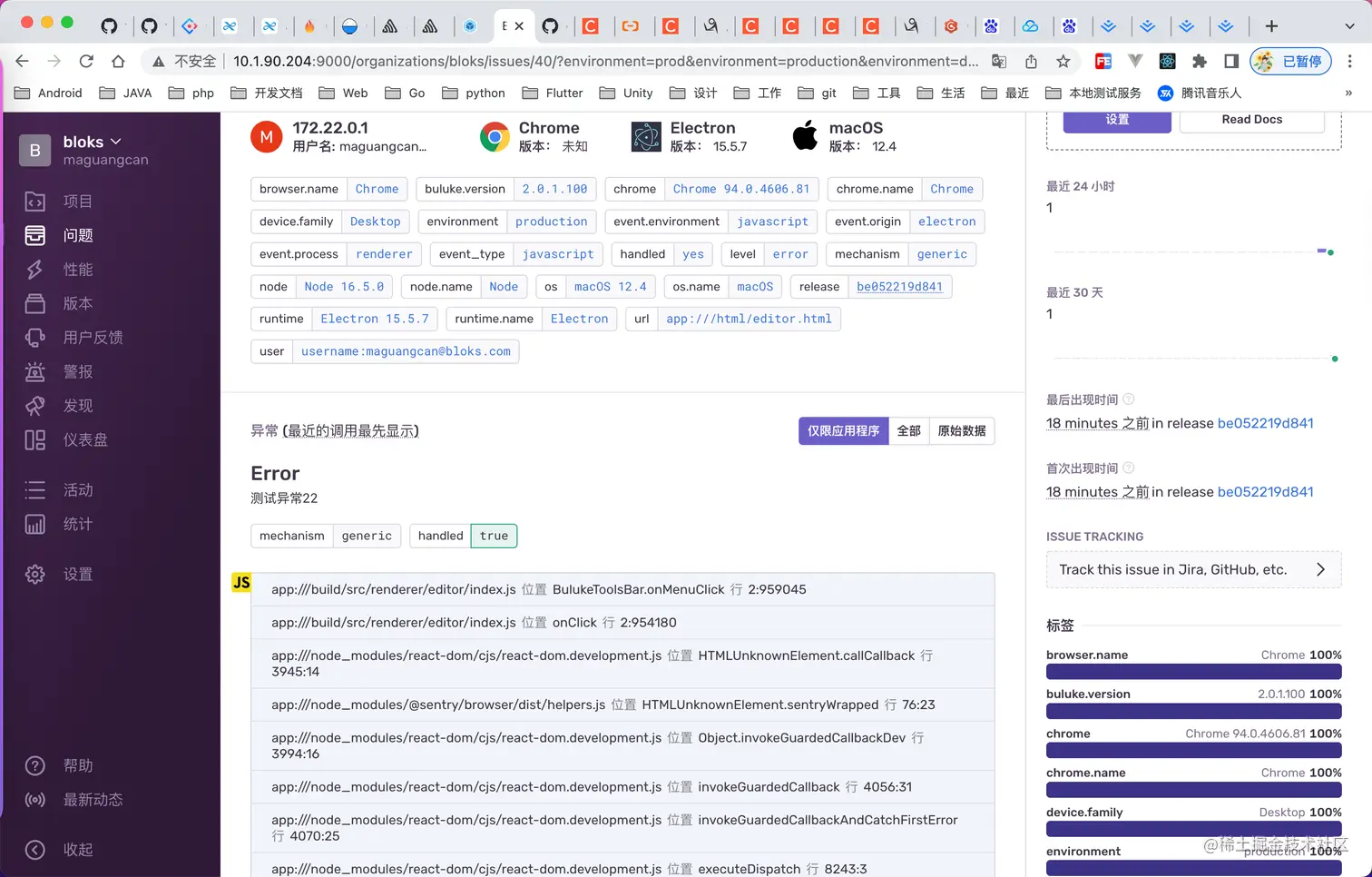Expand Track this issue in Jira, GitHub chevron
This screenshot has height=877, width=1372.
tap(1320, 569)
